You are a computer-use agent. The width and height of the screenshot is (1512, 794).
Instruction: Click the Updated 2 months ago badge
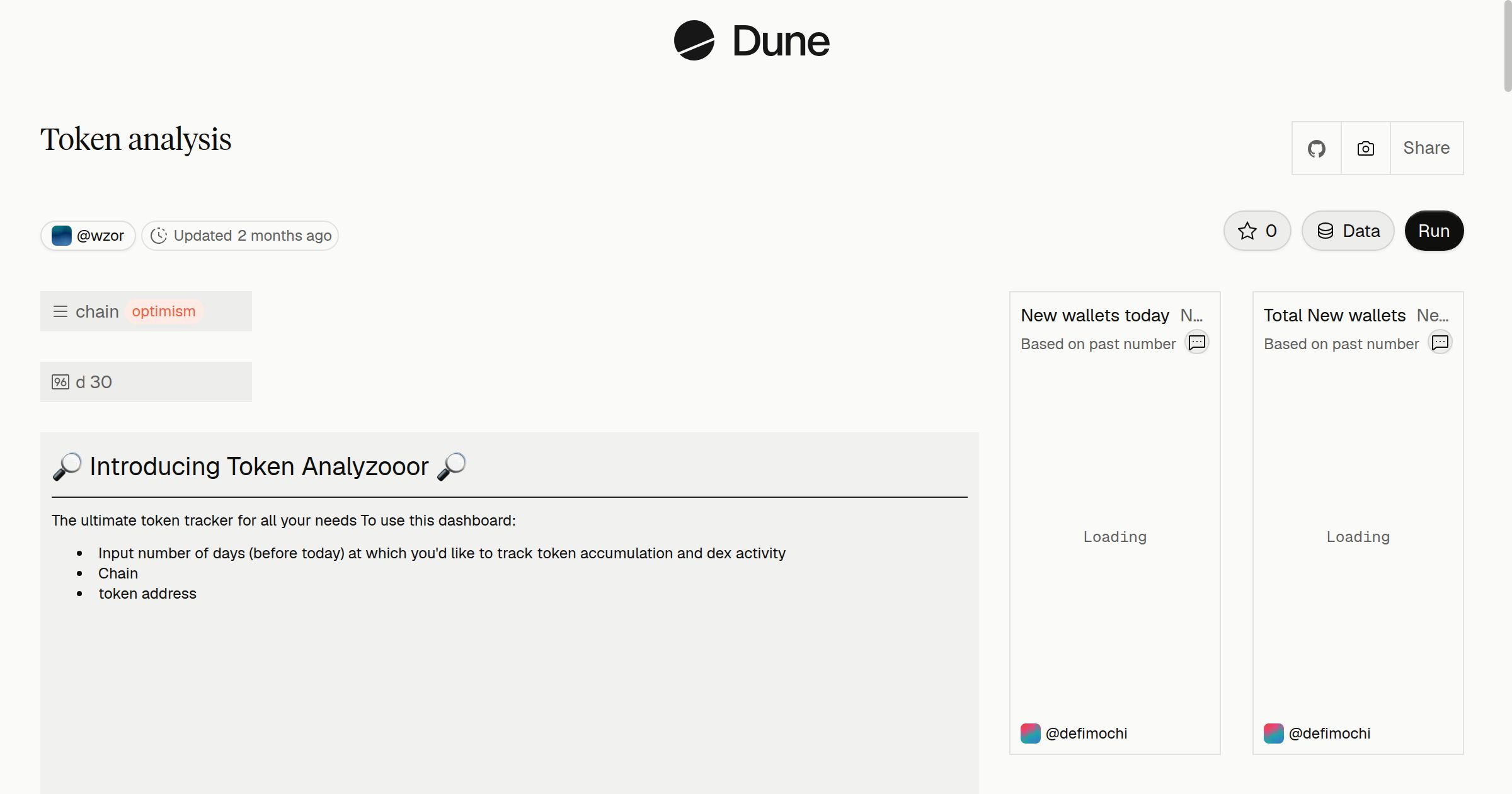[x=240, y=236]
